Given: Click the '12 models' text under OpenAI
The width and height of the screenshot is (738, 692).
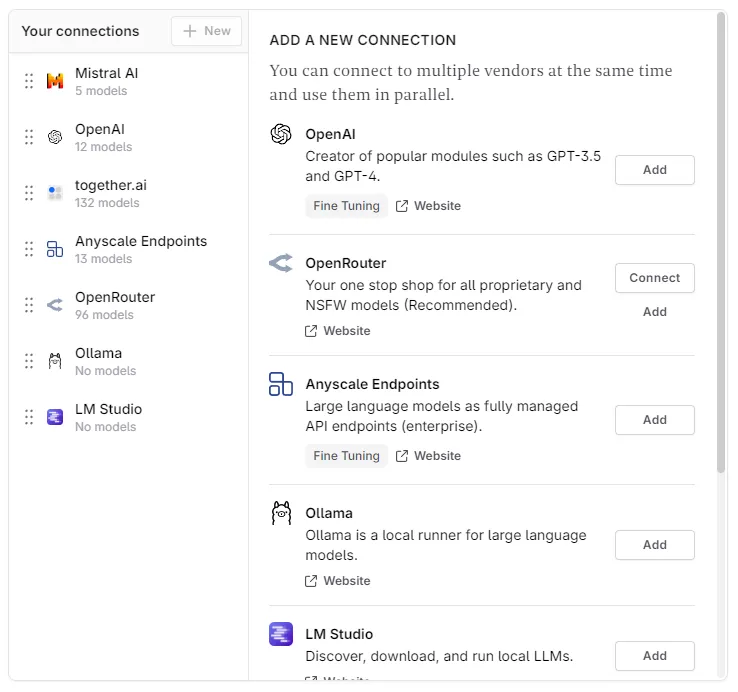Looking at the screenshot, I should [104, 147].
